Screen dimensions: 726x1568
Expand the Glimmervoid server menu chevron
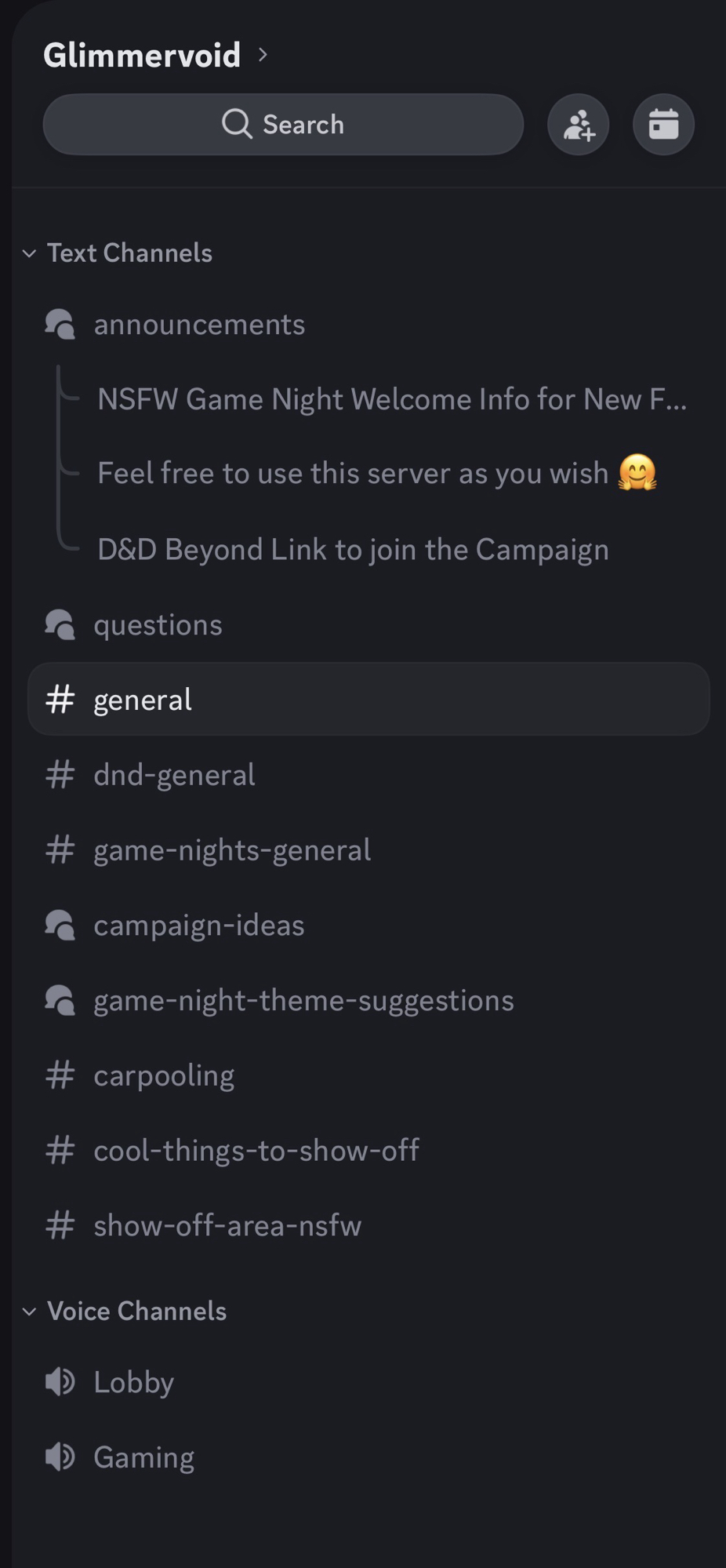(x=263, y=55)
